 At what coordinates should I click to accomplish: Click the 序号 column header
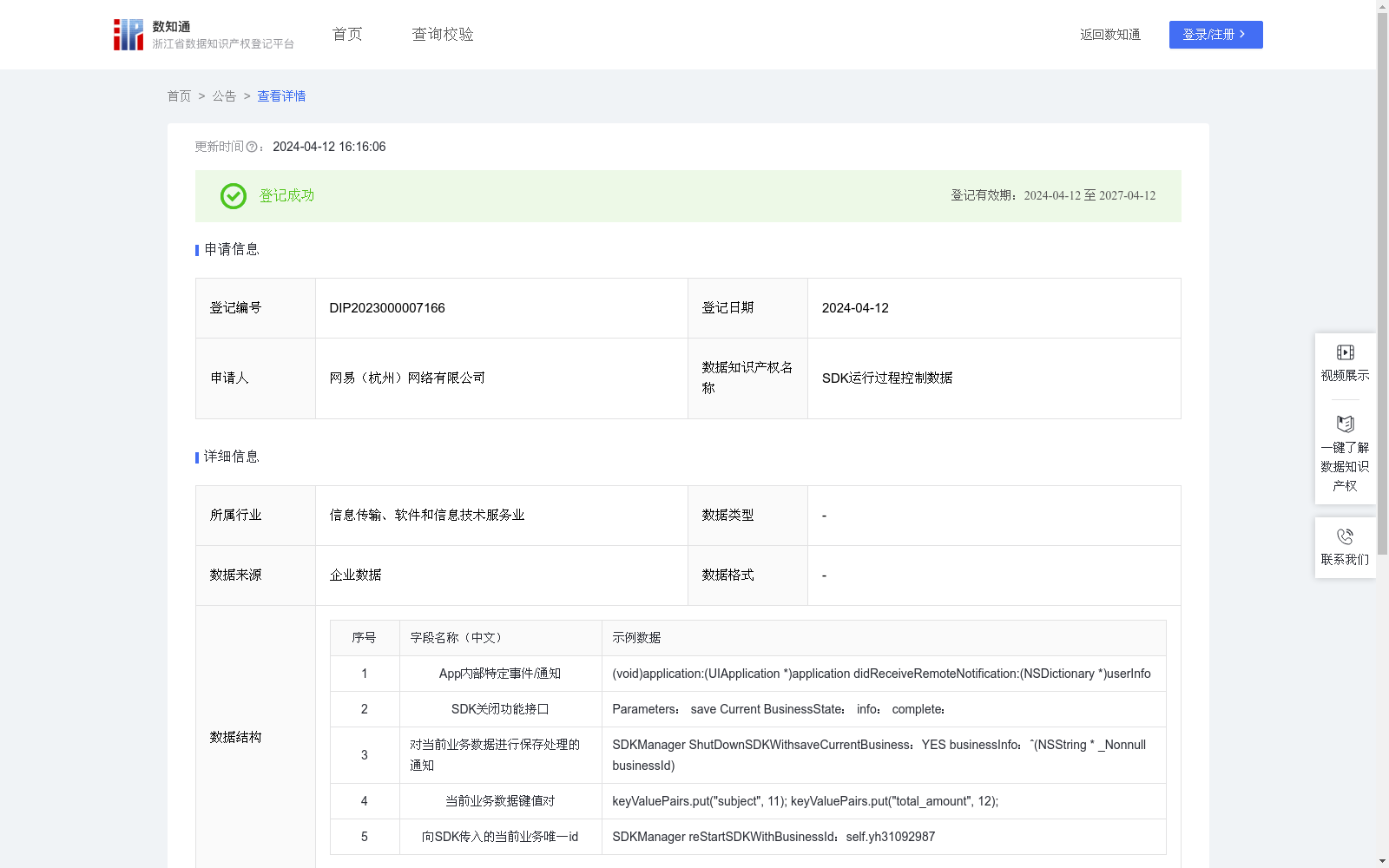coord(364,638)
